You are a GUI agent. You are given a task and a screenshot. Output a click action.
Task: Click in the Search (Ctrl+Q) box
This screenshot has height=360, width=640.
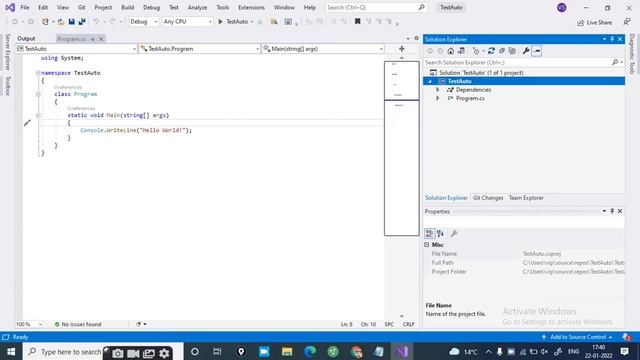tap(376, 7)
